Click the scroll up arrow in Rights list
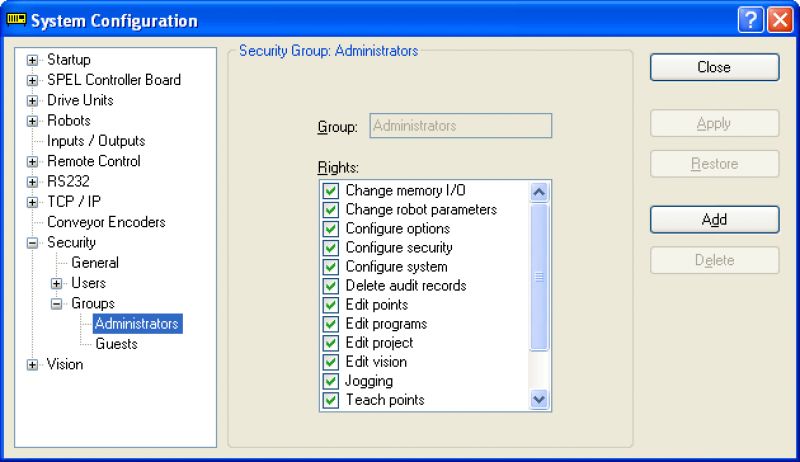The image size is (800, 462). (539, 192)
